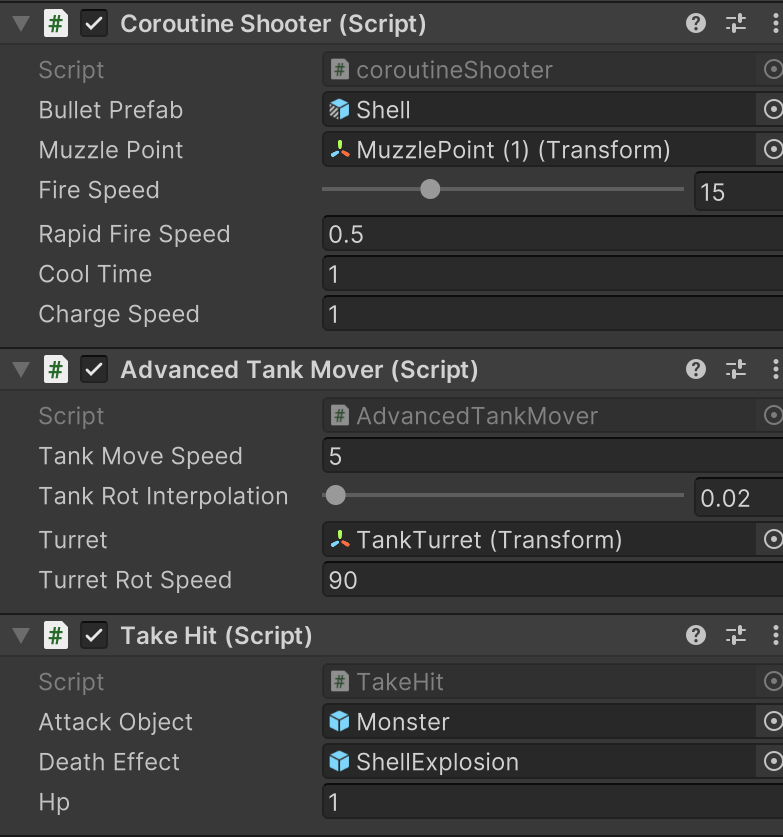Click the Shell prefab in Bullet Prefab
This screenshot has width=783, height=837.
coord(383,110)
